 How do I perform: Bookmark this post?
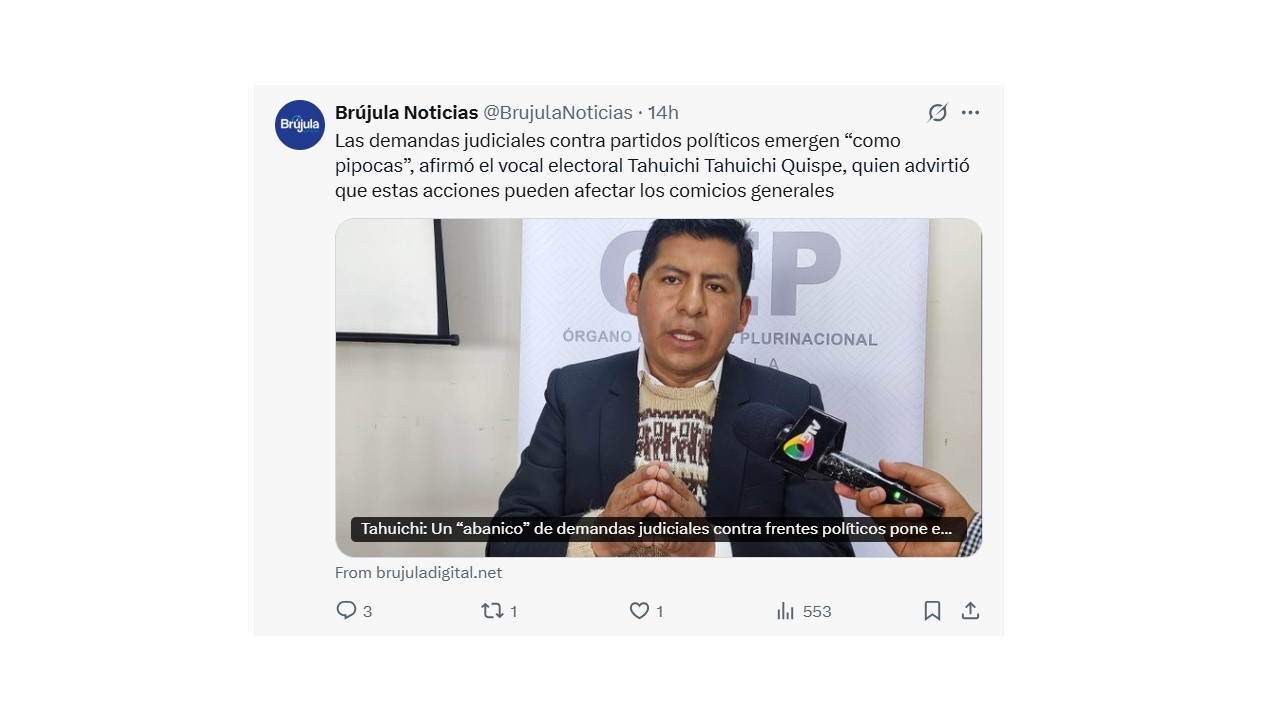tap(932, 610)
